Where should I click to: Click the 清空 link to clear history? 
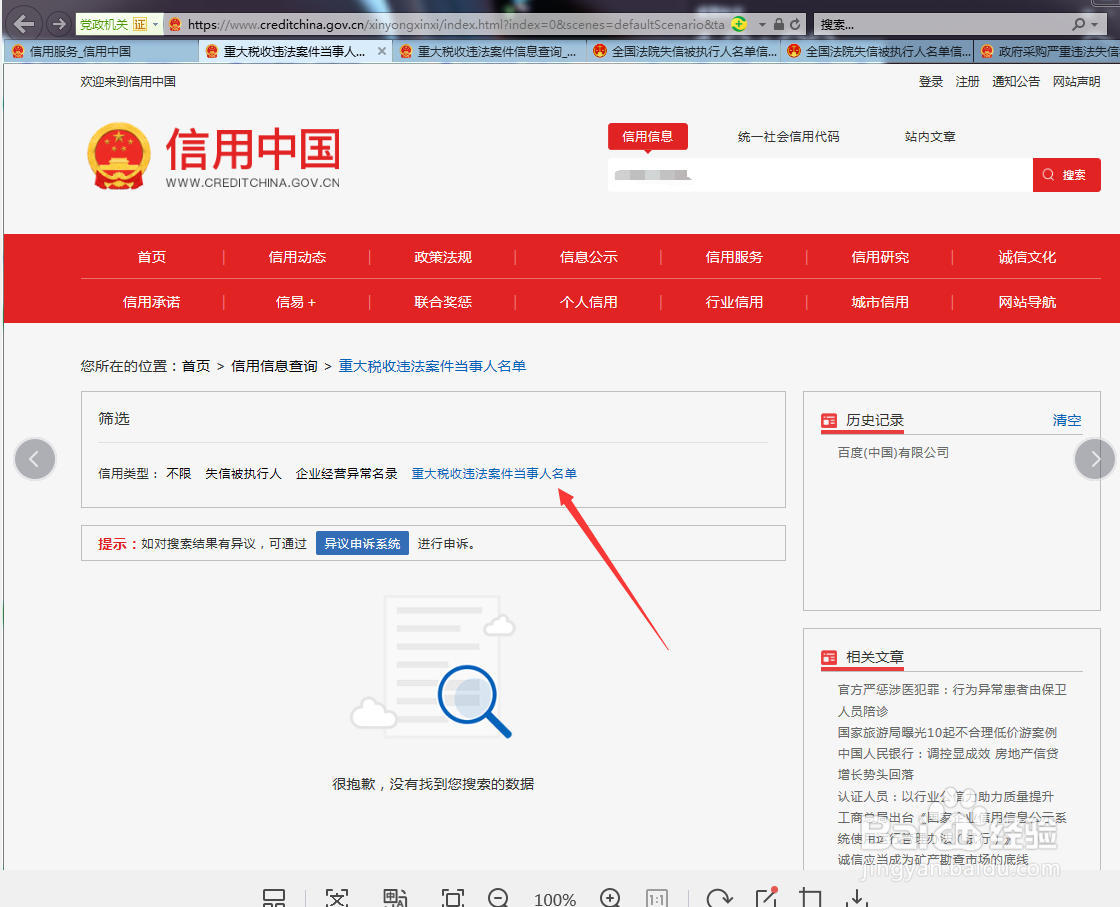coord(1066,421)
